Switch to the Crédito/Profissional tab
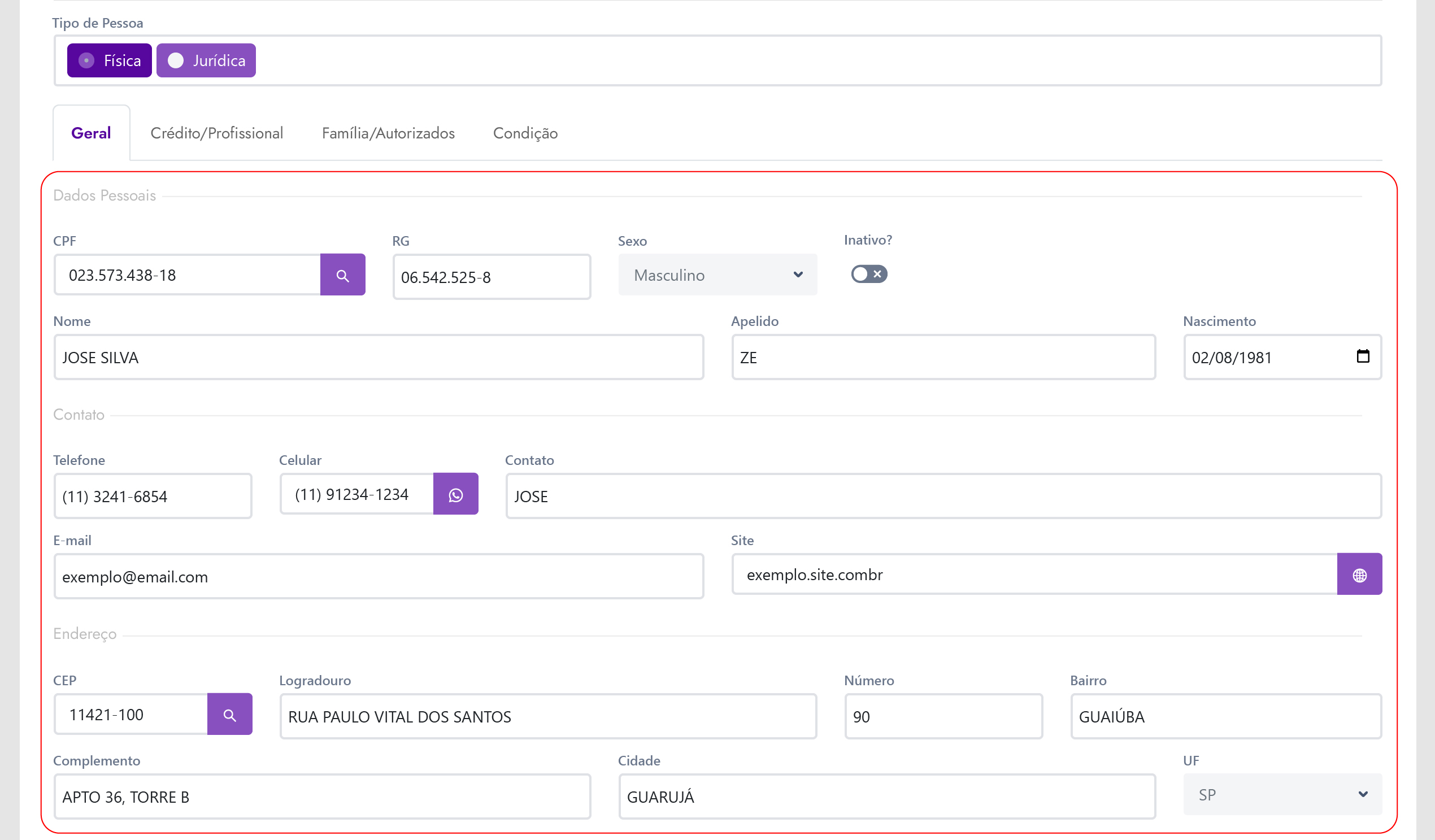Image resolution: width=1435 pixels, height=840 pixels. point(216,133)
